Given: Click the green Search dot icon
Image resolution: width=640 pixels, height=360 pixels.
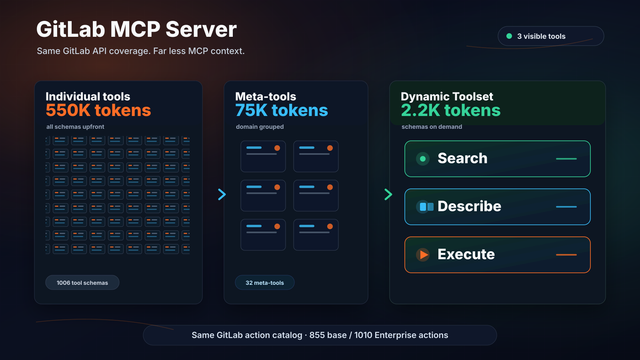Looking at the screenshot, I should (x=423, y=159).
